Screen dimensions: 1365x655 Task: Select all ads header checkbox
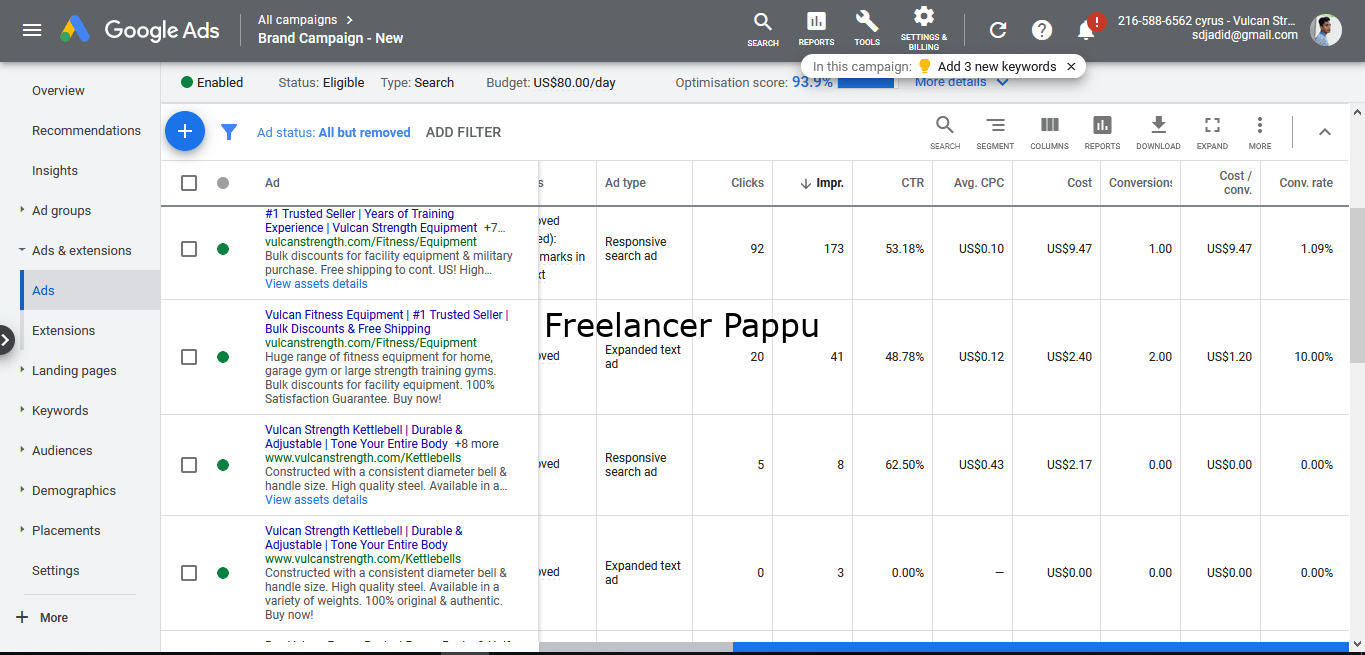tap(189, 183)
